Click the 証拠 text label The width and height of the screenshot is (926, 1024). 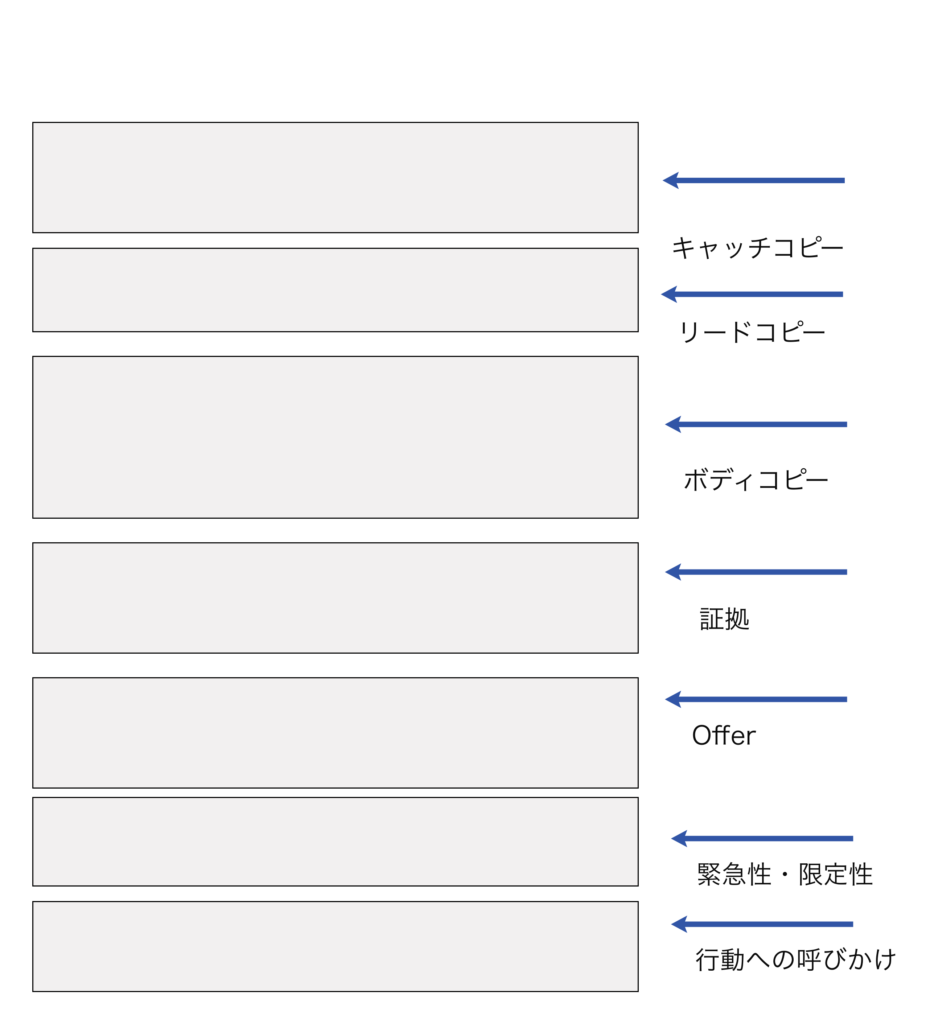click(x=724, y=619)
